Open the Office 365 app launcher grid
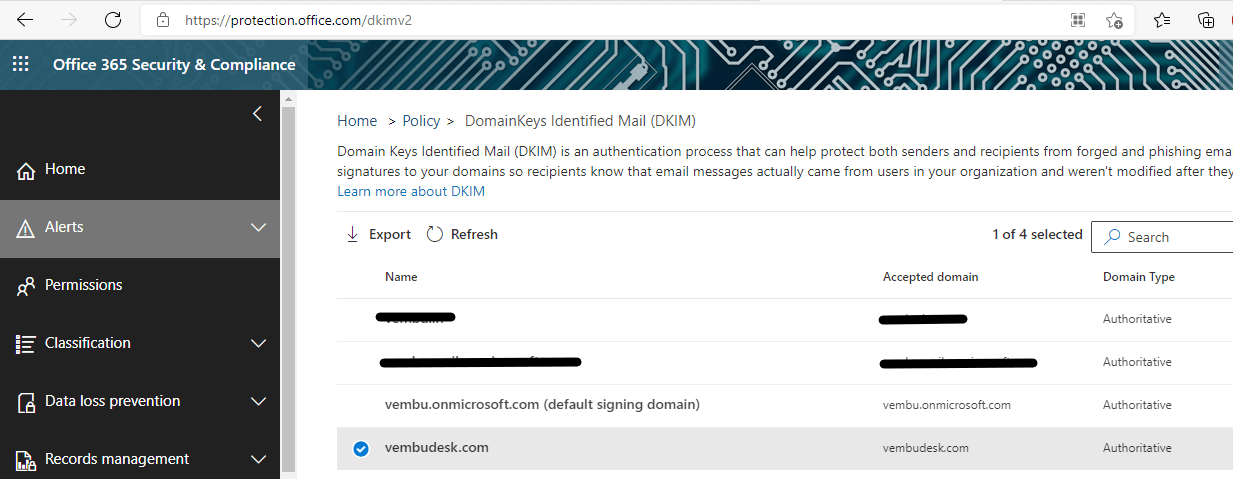 pyautogui.click(x=20, y=65)
